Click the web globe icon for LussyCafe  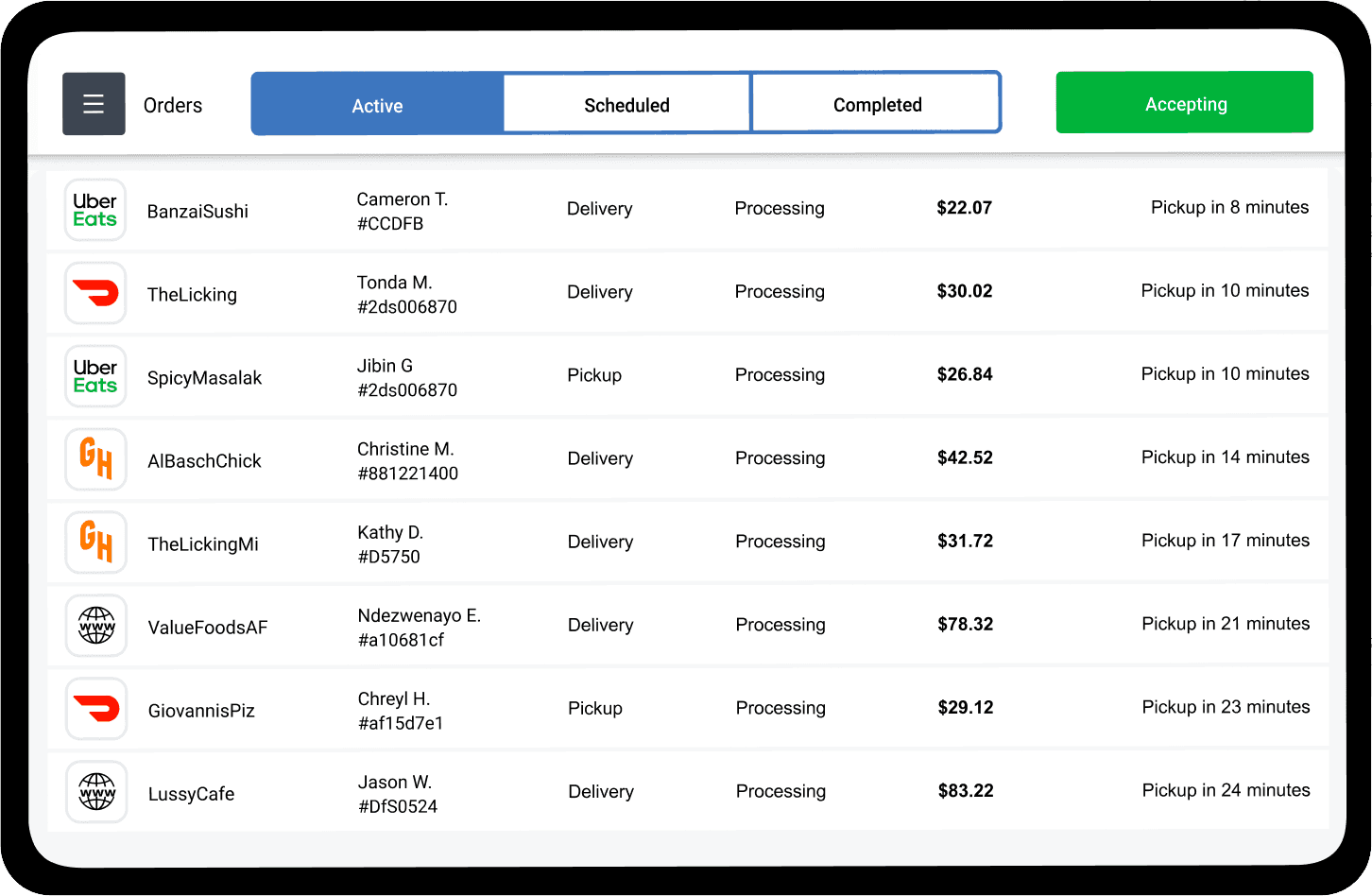coord(95,792)
